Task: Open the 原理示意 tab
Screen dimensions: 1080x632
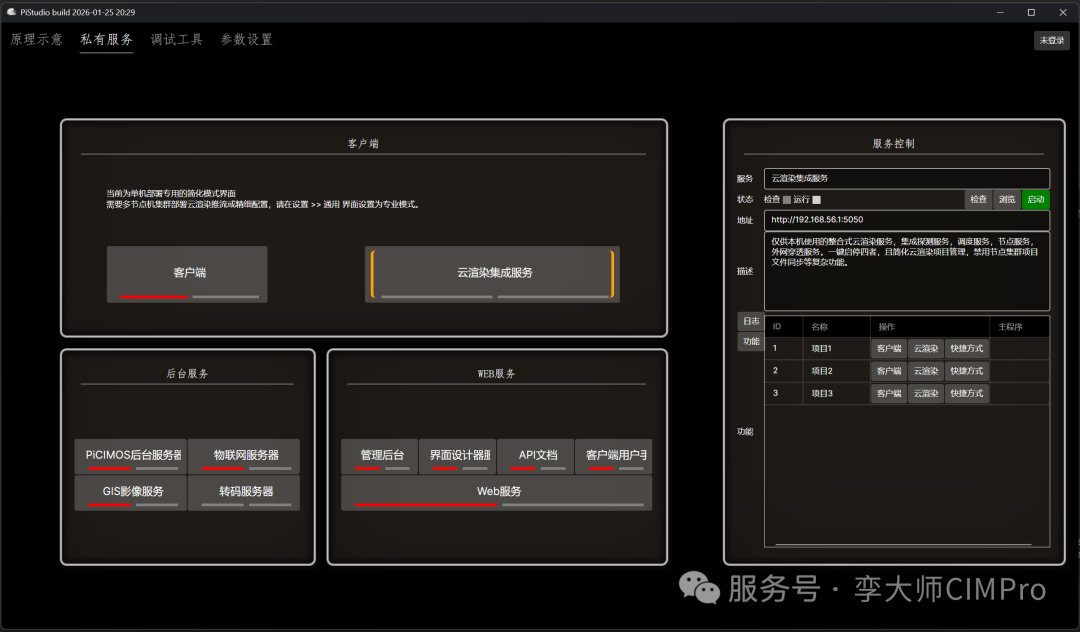Action: pyautogui.click(x=37, y=40)
